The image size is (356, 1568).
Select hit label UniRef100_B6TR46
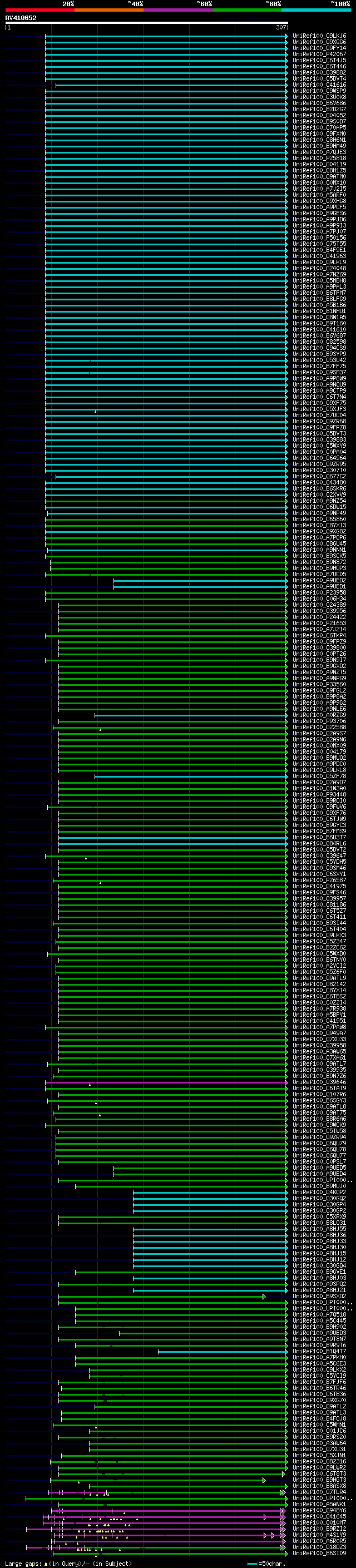pos(319,1388)
